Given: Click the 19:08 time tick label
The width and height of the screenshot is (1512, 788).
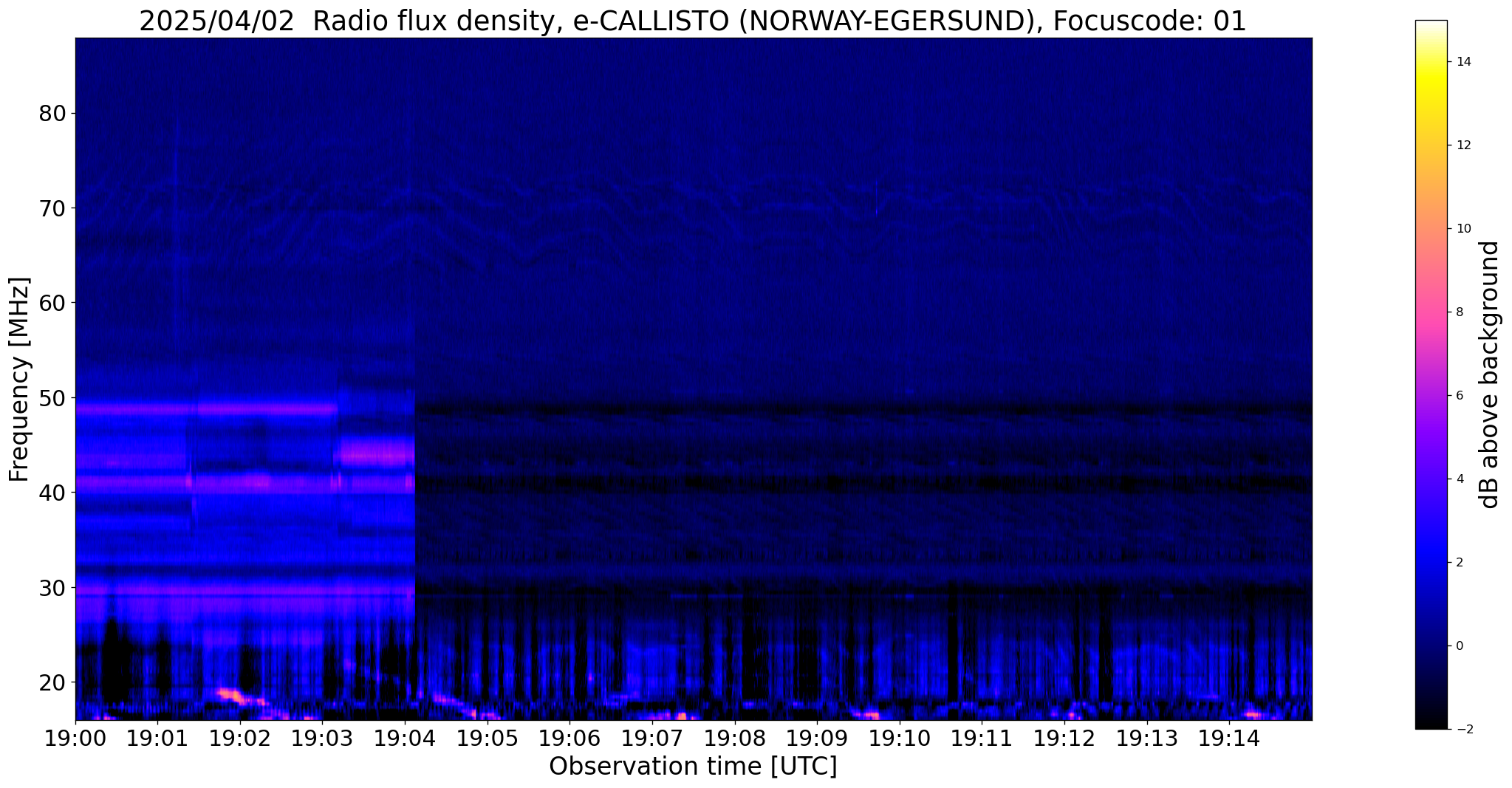Looking at the screenshot, I should coord(735,738).
